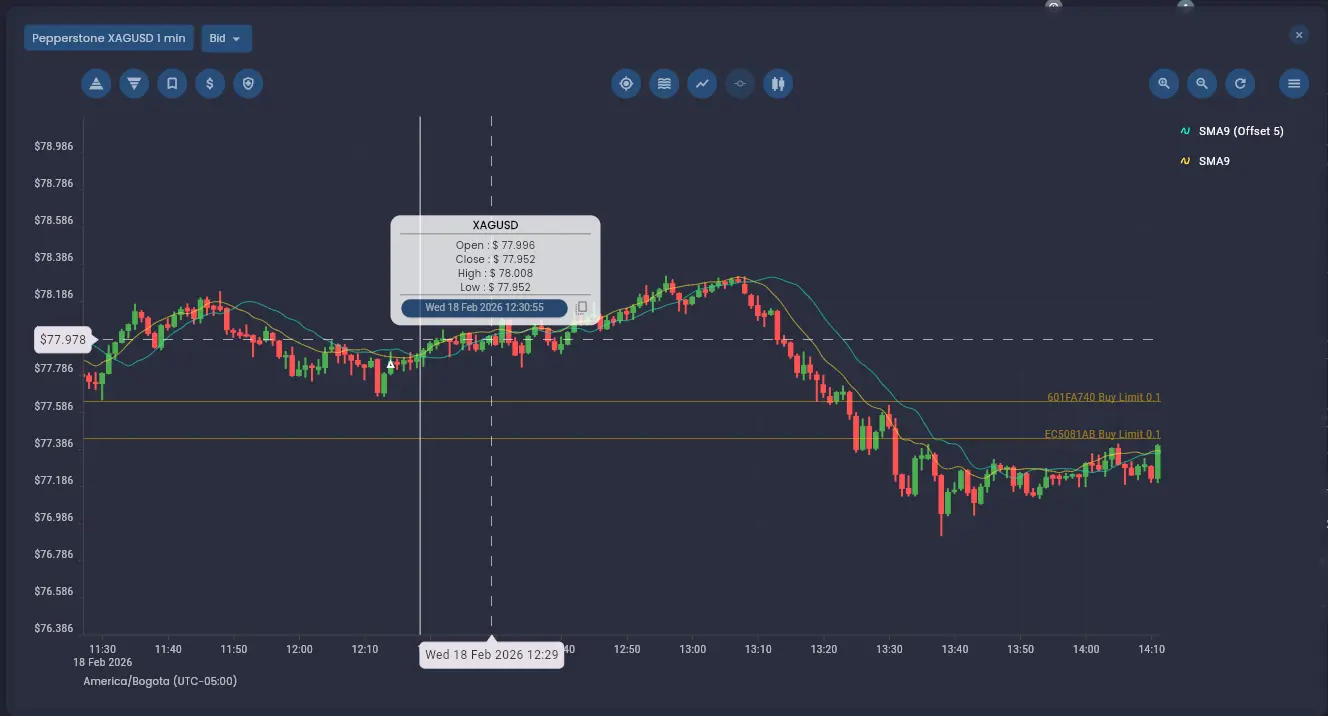Image resolution: width=1328 pixels, height=716 pixels.
Task: Select the candlestick chart type icon
Action: pos(778,84)
